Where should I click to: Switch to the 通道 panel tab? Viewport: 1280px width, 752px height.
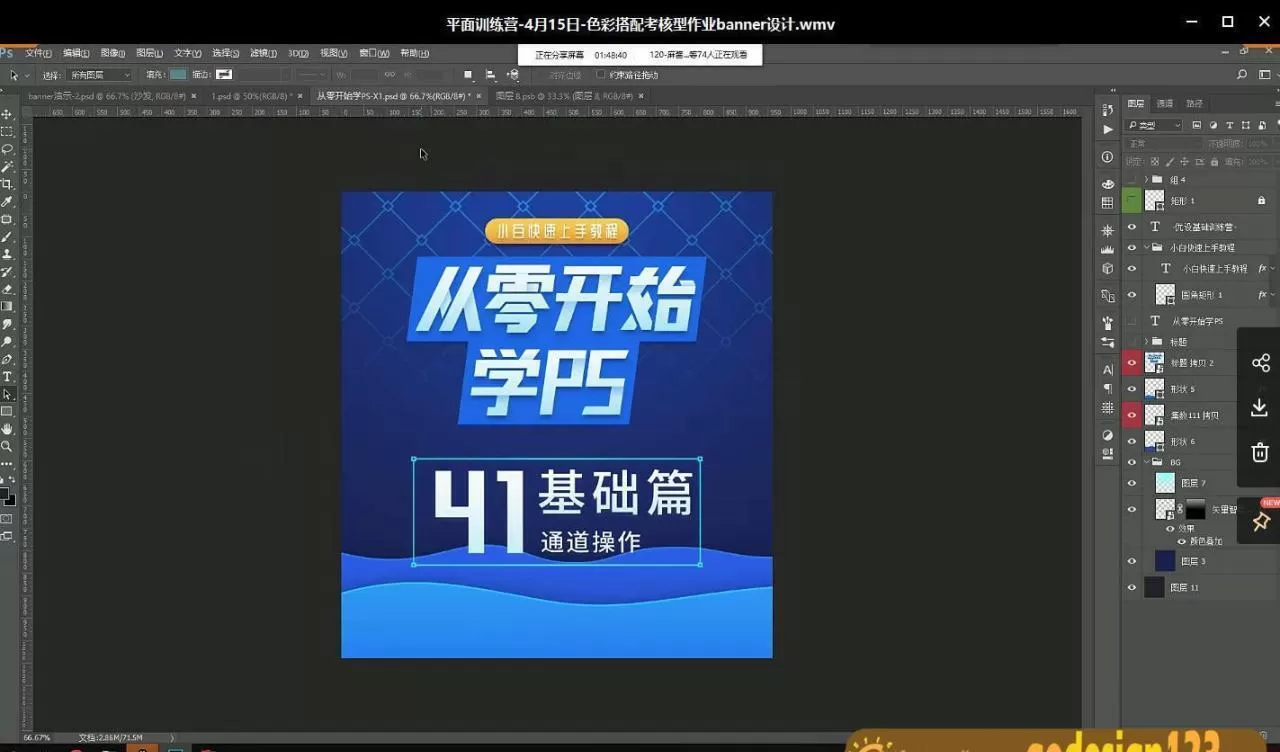pyautogui.click(x=1165, y=103)
